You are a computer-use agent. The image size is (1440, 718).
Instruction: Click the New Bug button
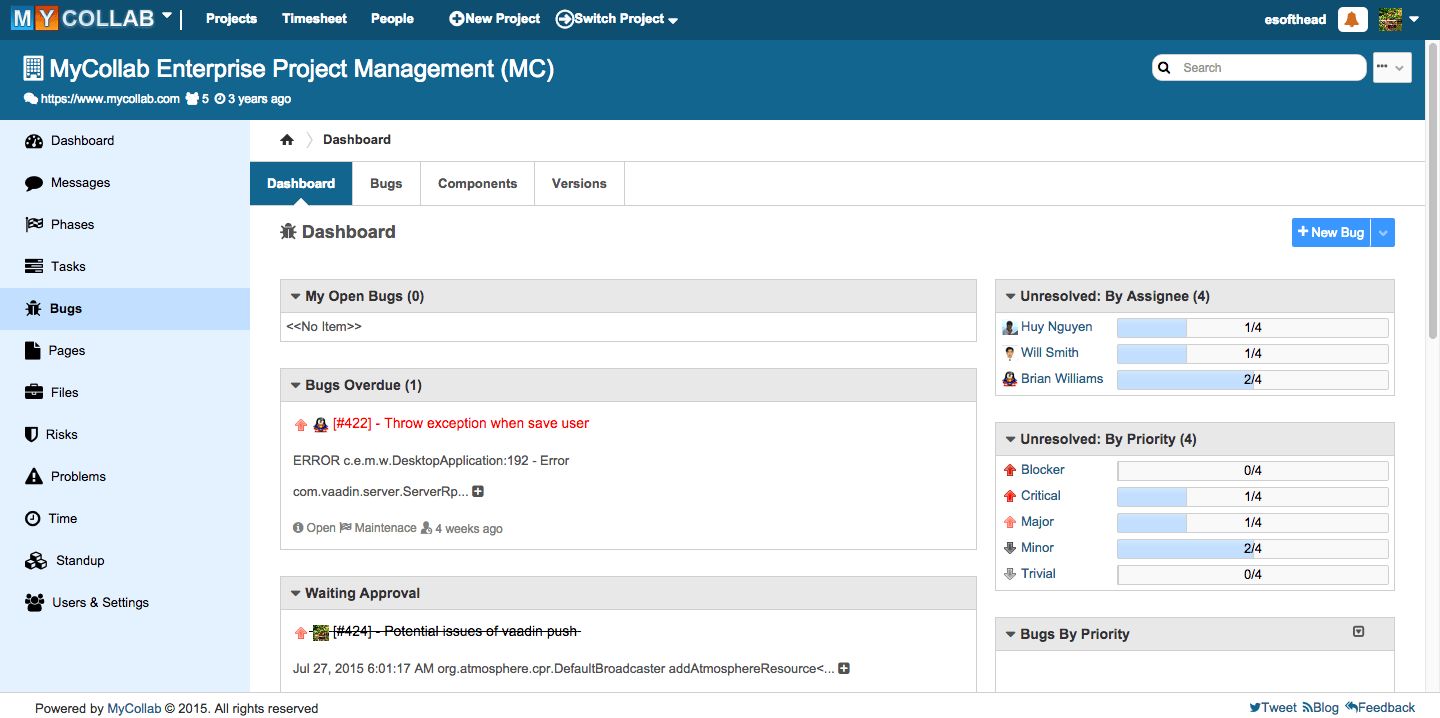point(1330,232)
